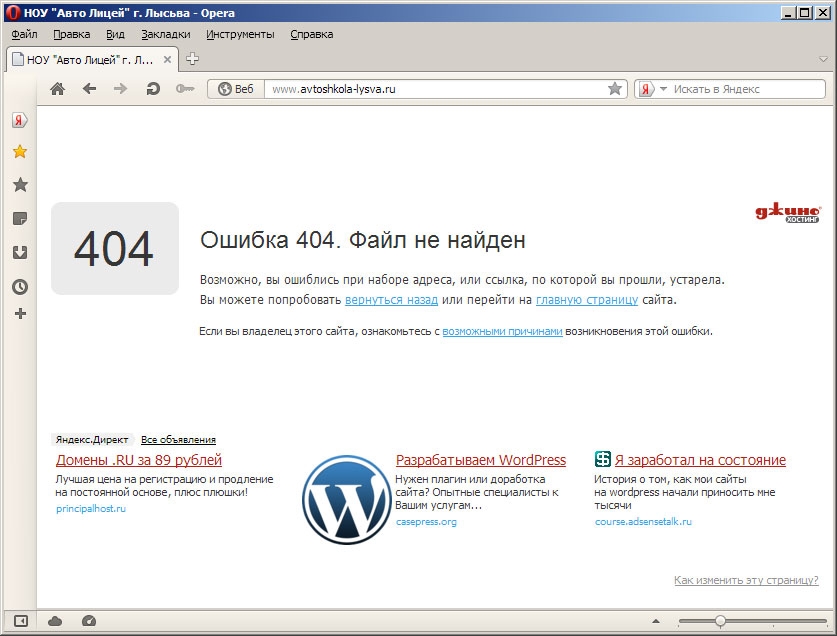Open ad 'Домены .RU за 89 рублей'

(139, 460)
